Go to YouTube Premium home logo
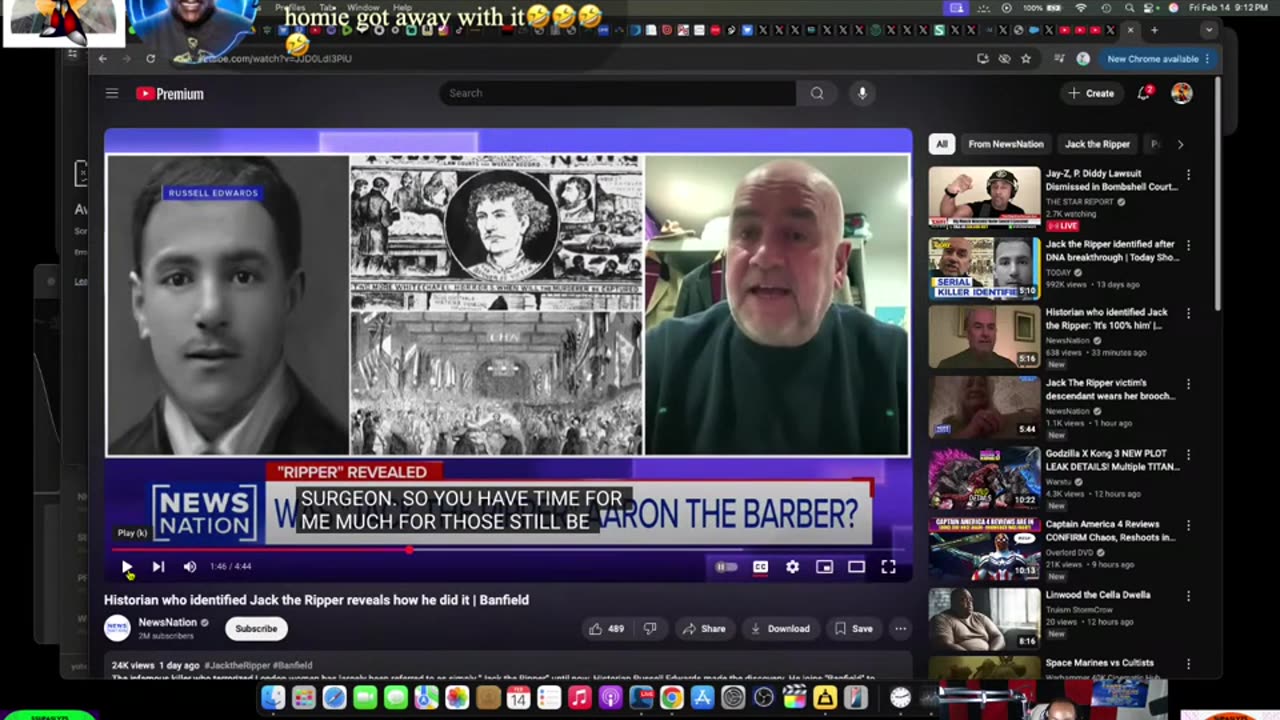Image resolution: width=1280 pixels, height=720 pixels. pos(170,93)
